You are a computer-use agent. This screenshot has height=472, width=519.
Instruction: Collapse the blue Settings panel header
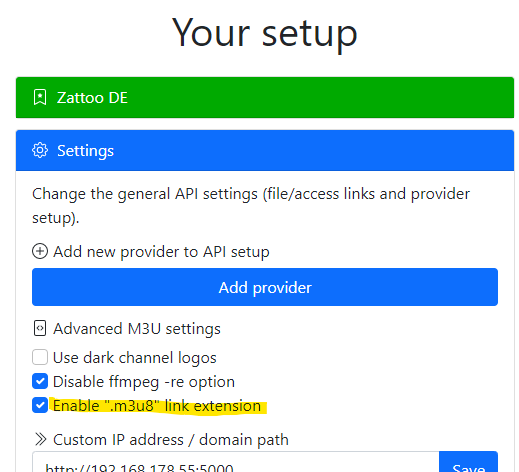pyautogui.click(x=265, y=150)
